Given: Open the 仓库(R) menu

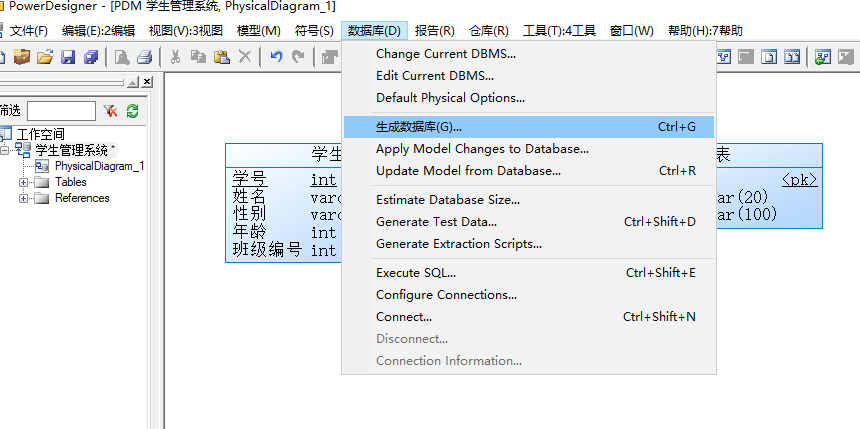Looking at the screenshot, I should point(489,31).
